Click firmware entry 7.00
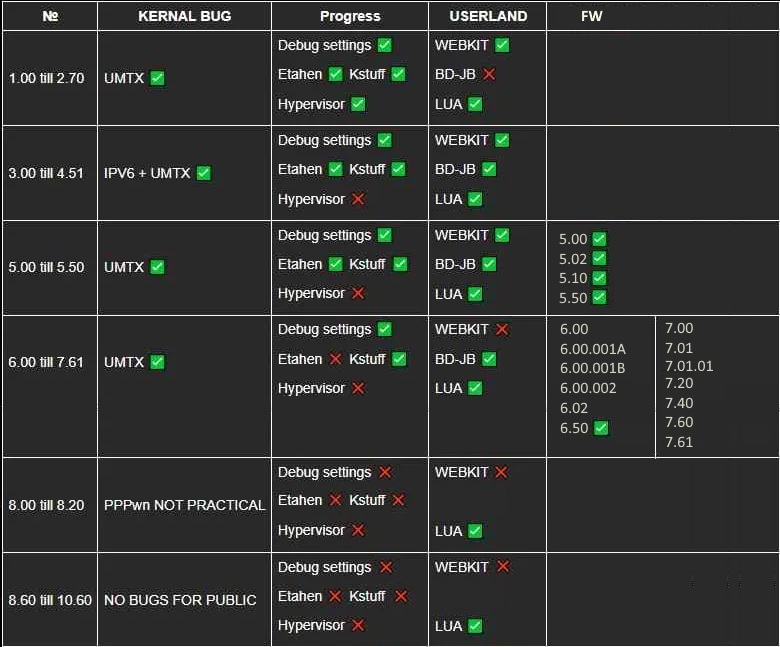The image size is (780, 647). [679, 328]
